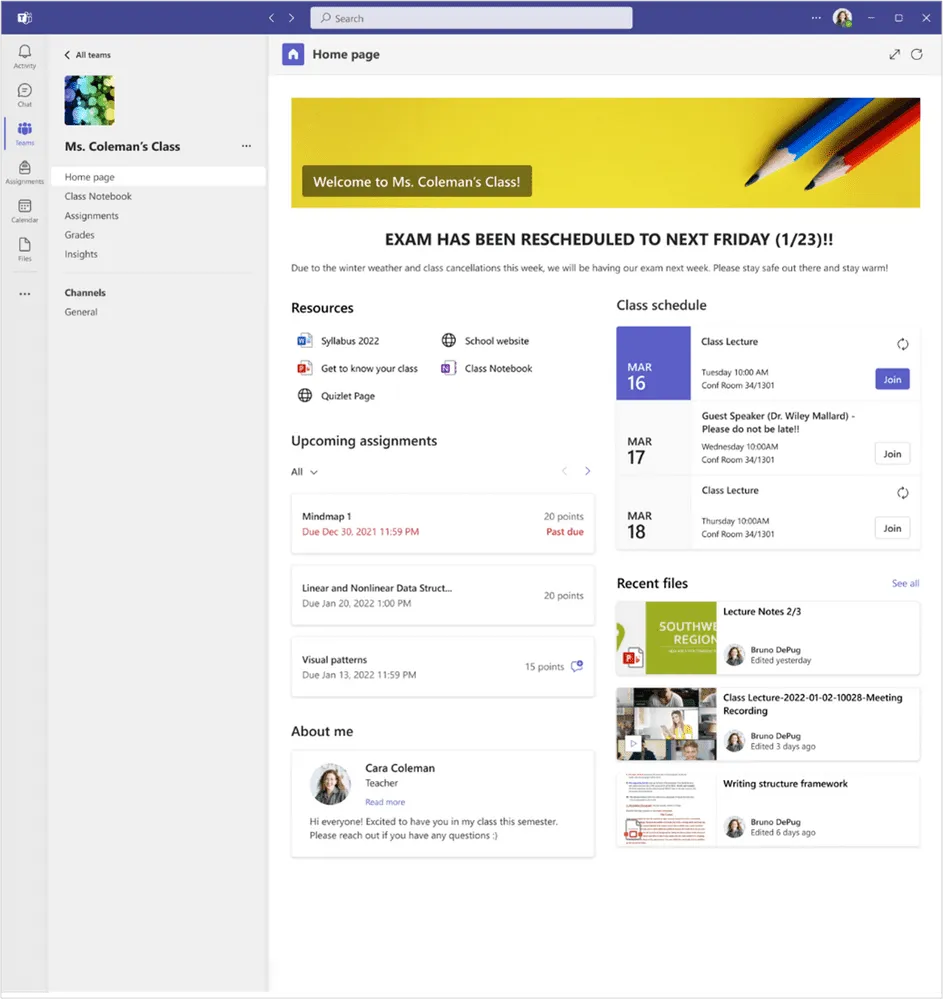
Task: Open the Calendar from the sidebar
Action: pyautogui.click(x=24, y=208)
